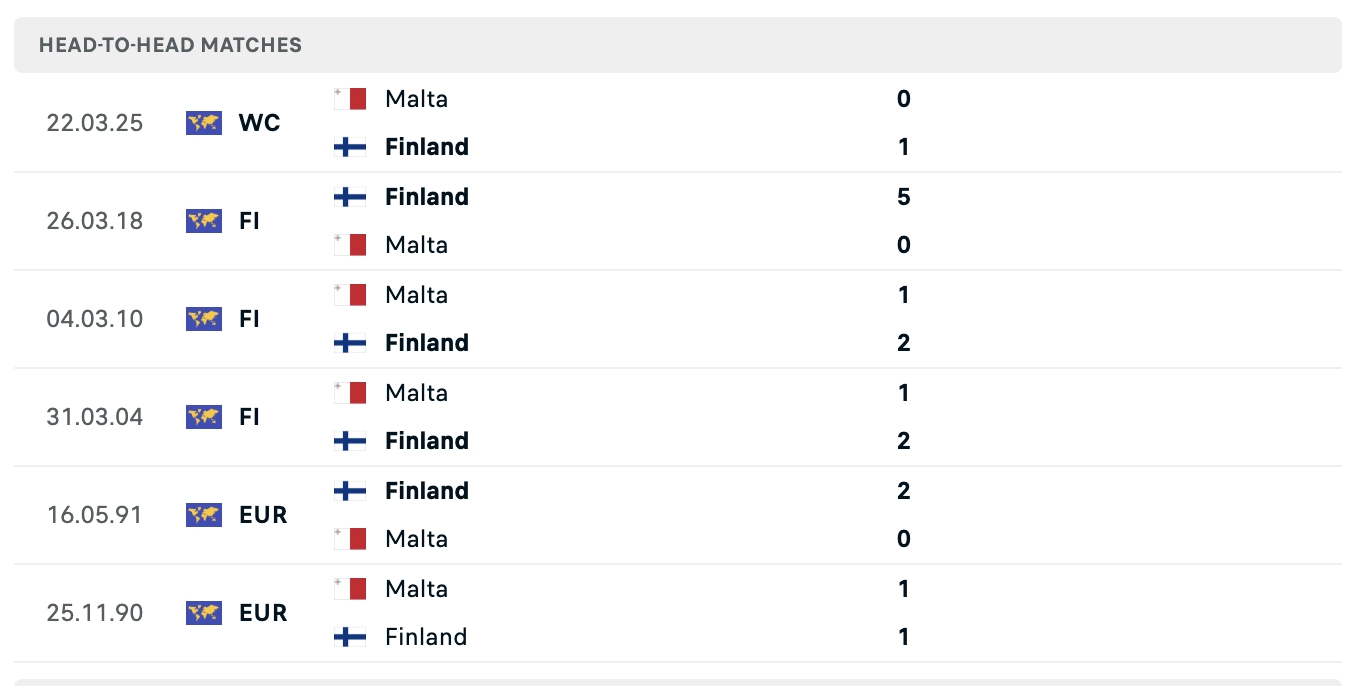Click the Finland flag icon in the 26.03.18 match
The image size is (1358, 686).
(x=348, y=196)
